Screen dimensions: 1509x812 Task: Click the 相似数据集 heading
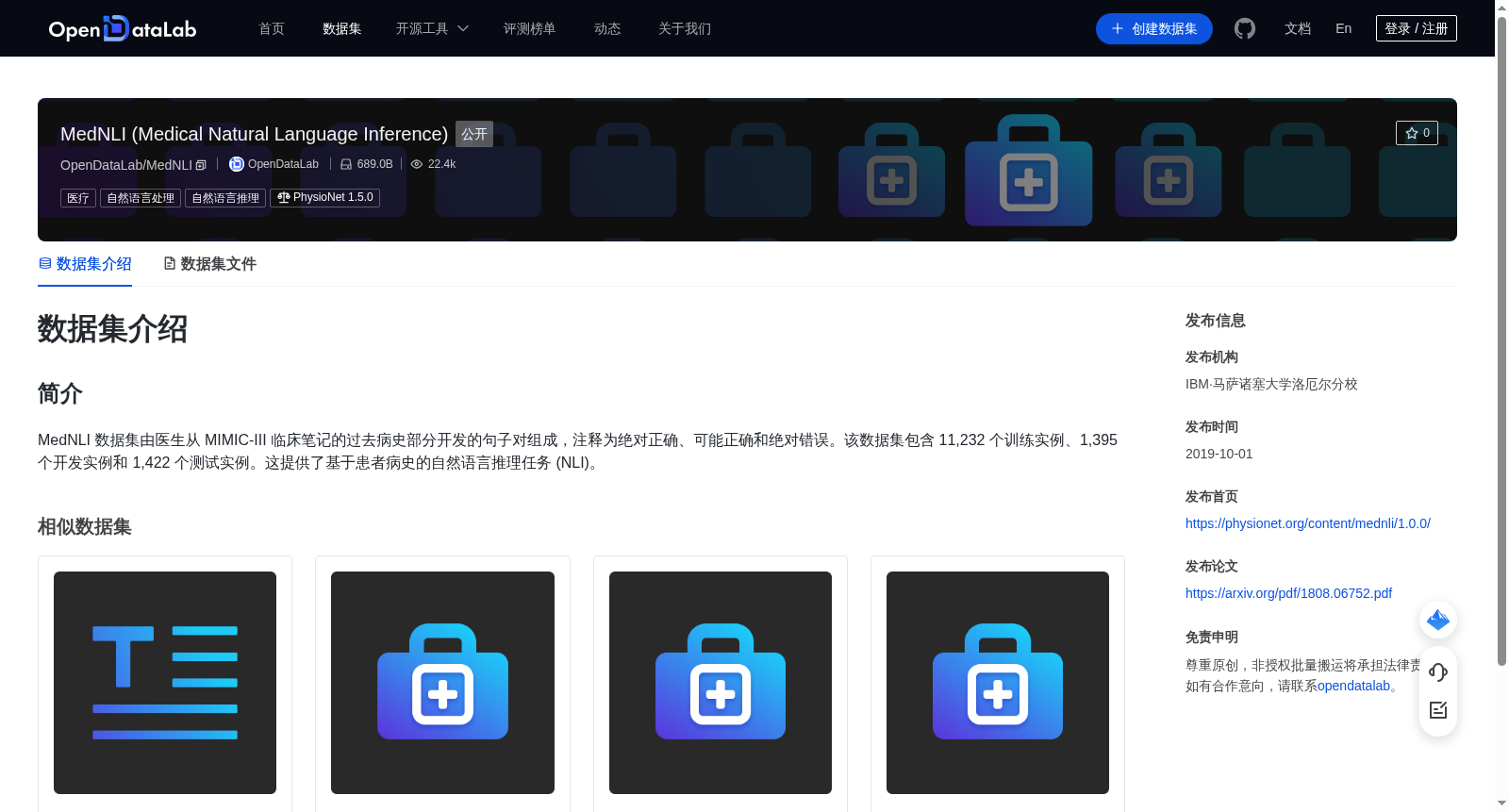[x=85, y=526]
